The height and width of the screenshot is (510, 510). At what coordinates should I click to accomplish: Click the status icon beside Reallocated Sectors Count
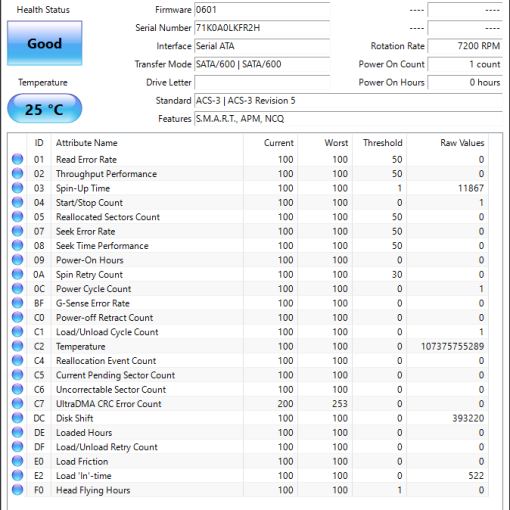[17, 217]
